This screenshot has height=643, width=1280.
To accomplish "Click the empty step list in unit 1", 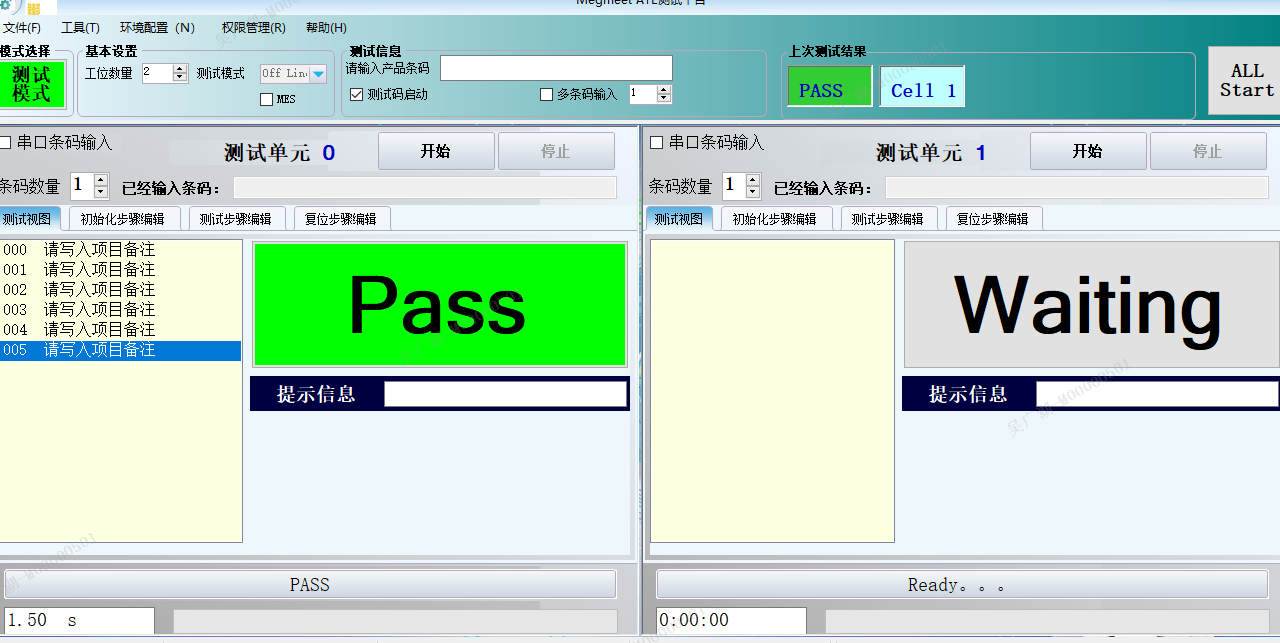I will click(x=772, y=391).
